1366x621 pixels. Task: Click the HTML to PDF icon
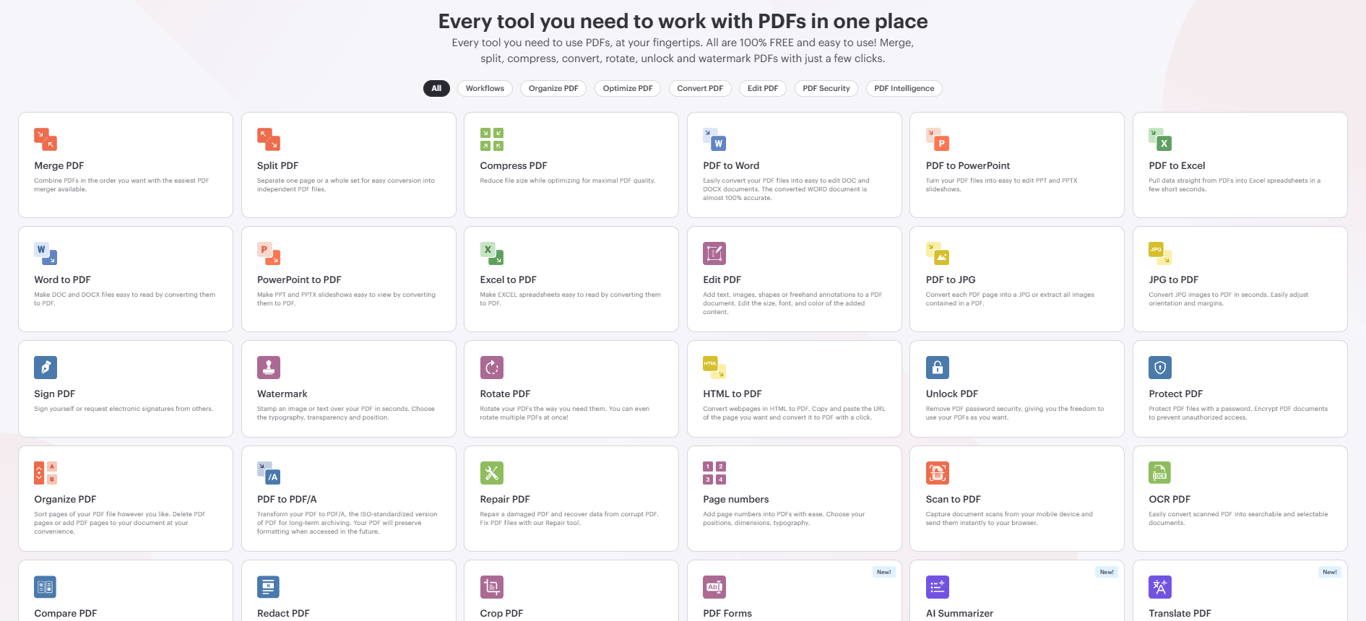click(714, 367)
